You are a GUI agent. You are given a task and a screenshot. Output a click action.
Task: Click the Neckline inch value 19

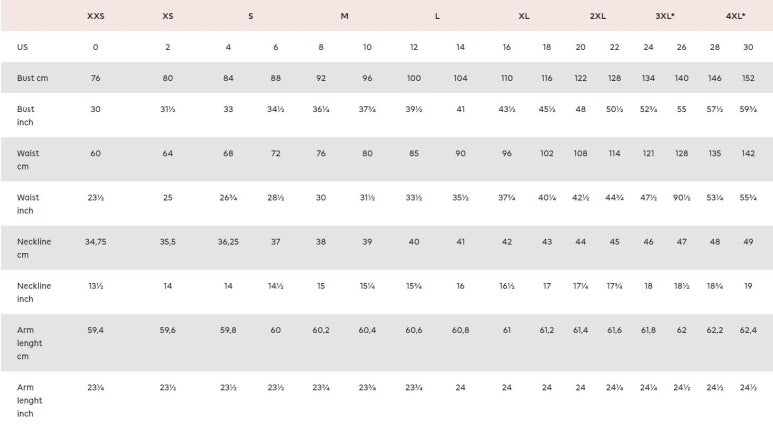tap(748, 286)
